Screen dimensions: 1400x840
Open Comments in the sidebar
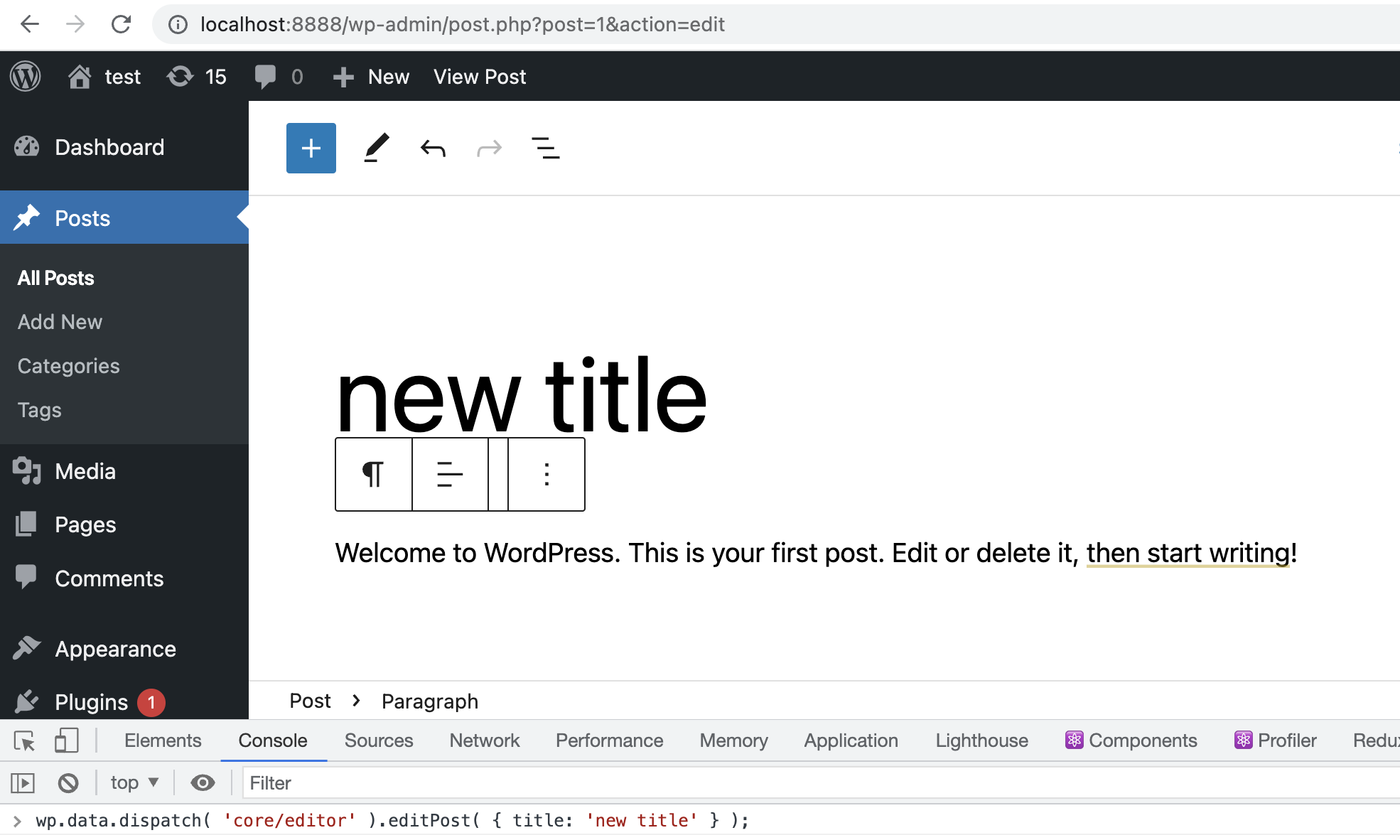[124, 578]
